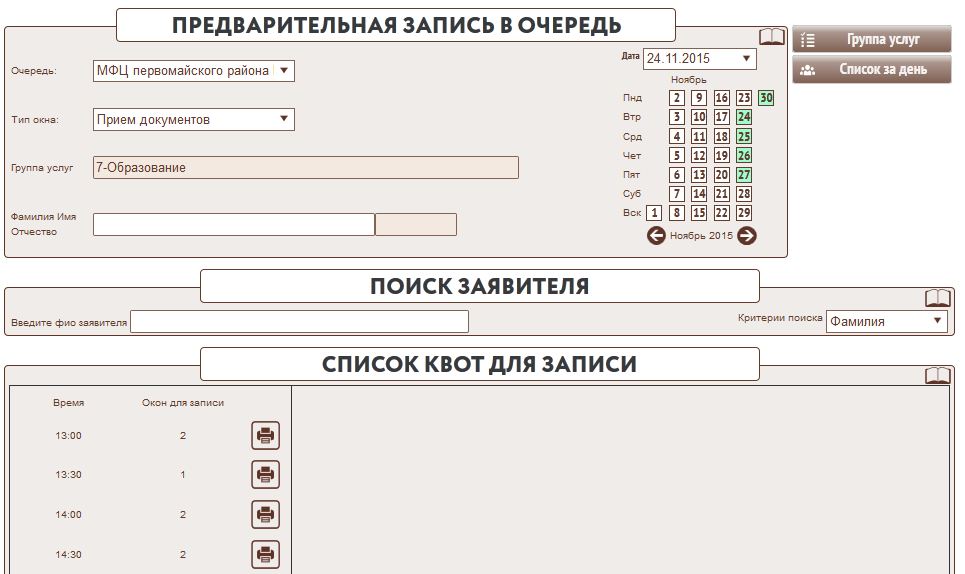Open help book icon in quota list panel
The width and height of the screenshot is (965, 574).
[x=937, y=376]
